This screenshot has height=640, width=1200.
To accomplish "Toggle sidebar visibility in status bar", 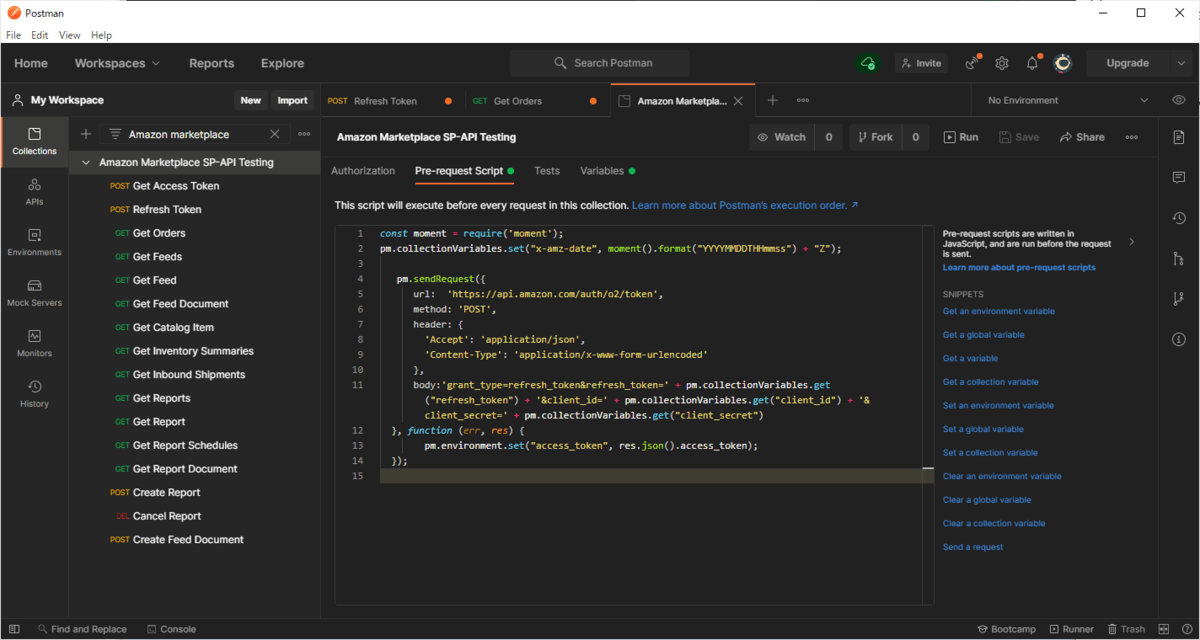I will [x=14, y=629].
